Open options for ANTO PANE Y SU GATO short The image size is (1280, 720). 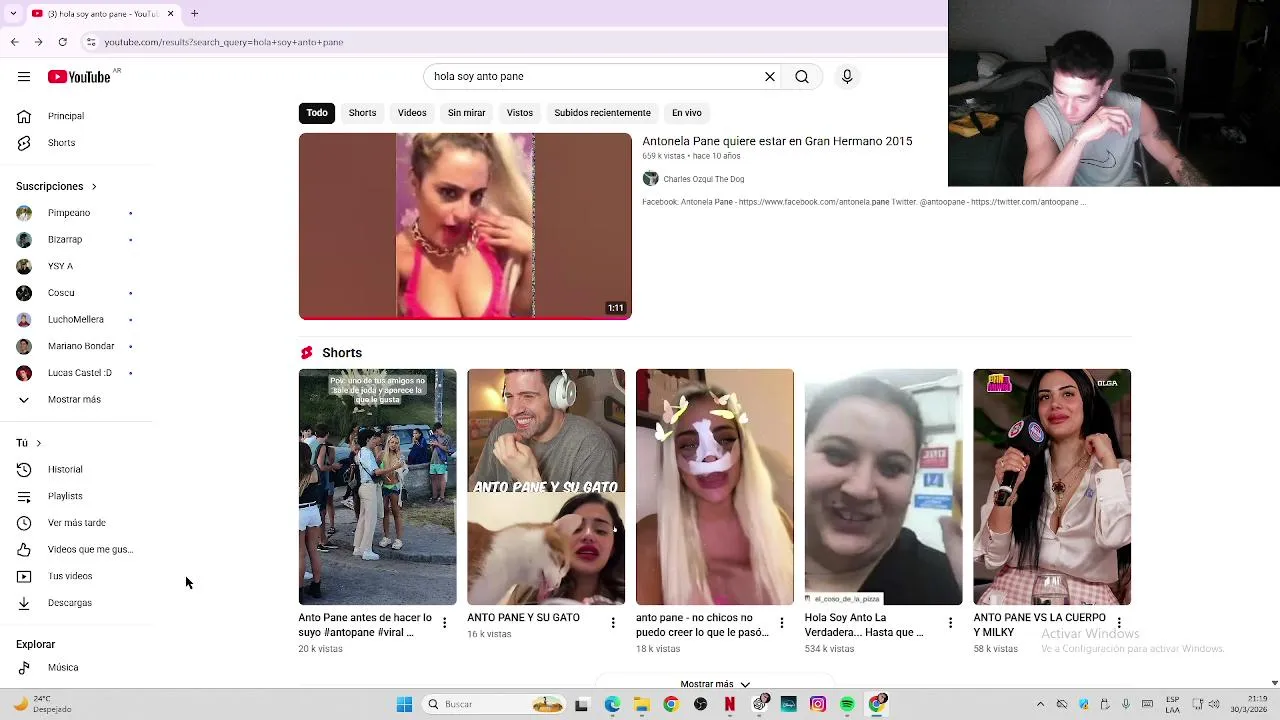tap(613, 623)
